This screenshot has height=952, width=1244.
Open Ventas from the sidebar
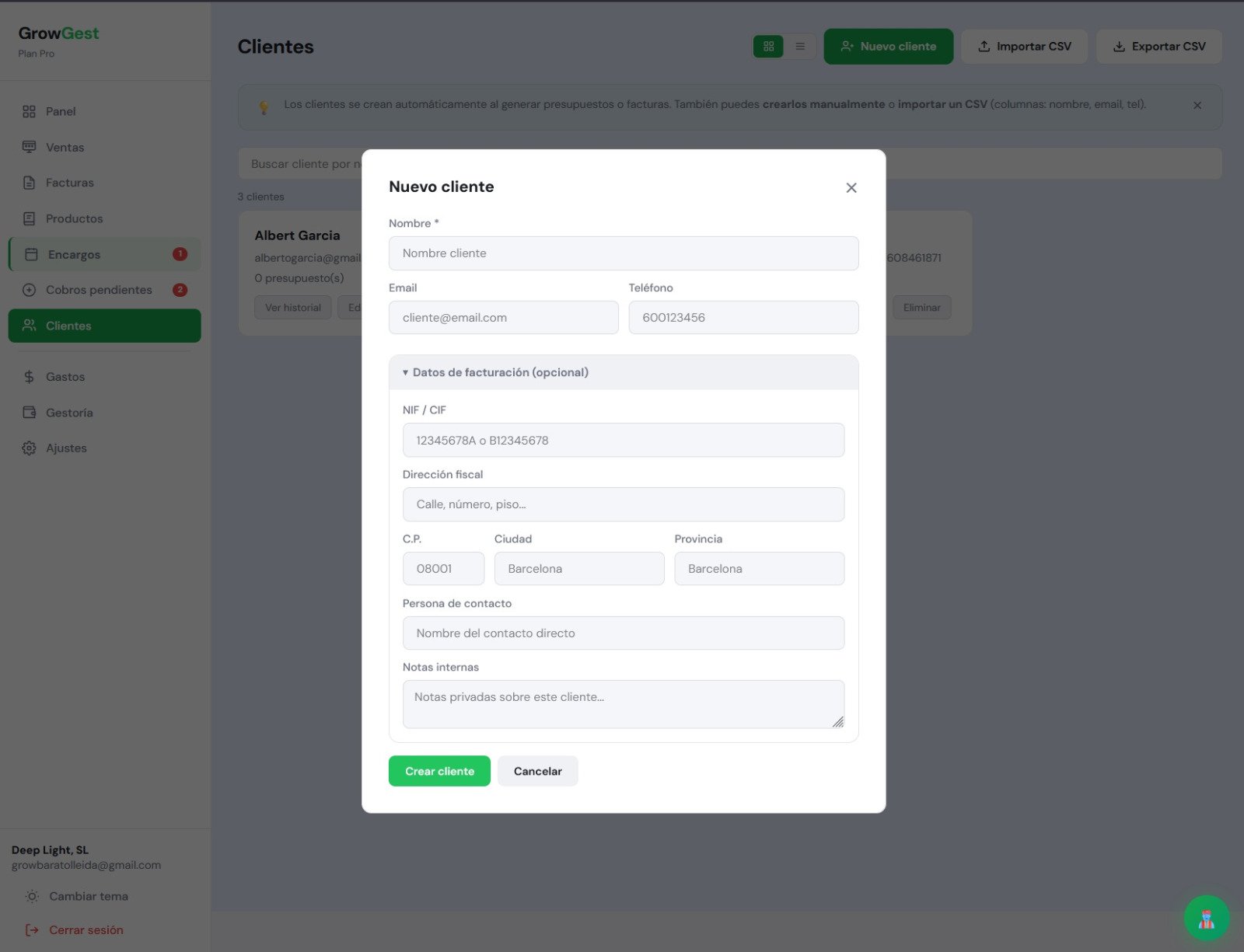65,148
